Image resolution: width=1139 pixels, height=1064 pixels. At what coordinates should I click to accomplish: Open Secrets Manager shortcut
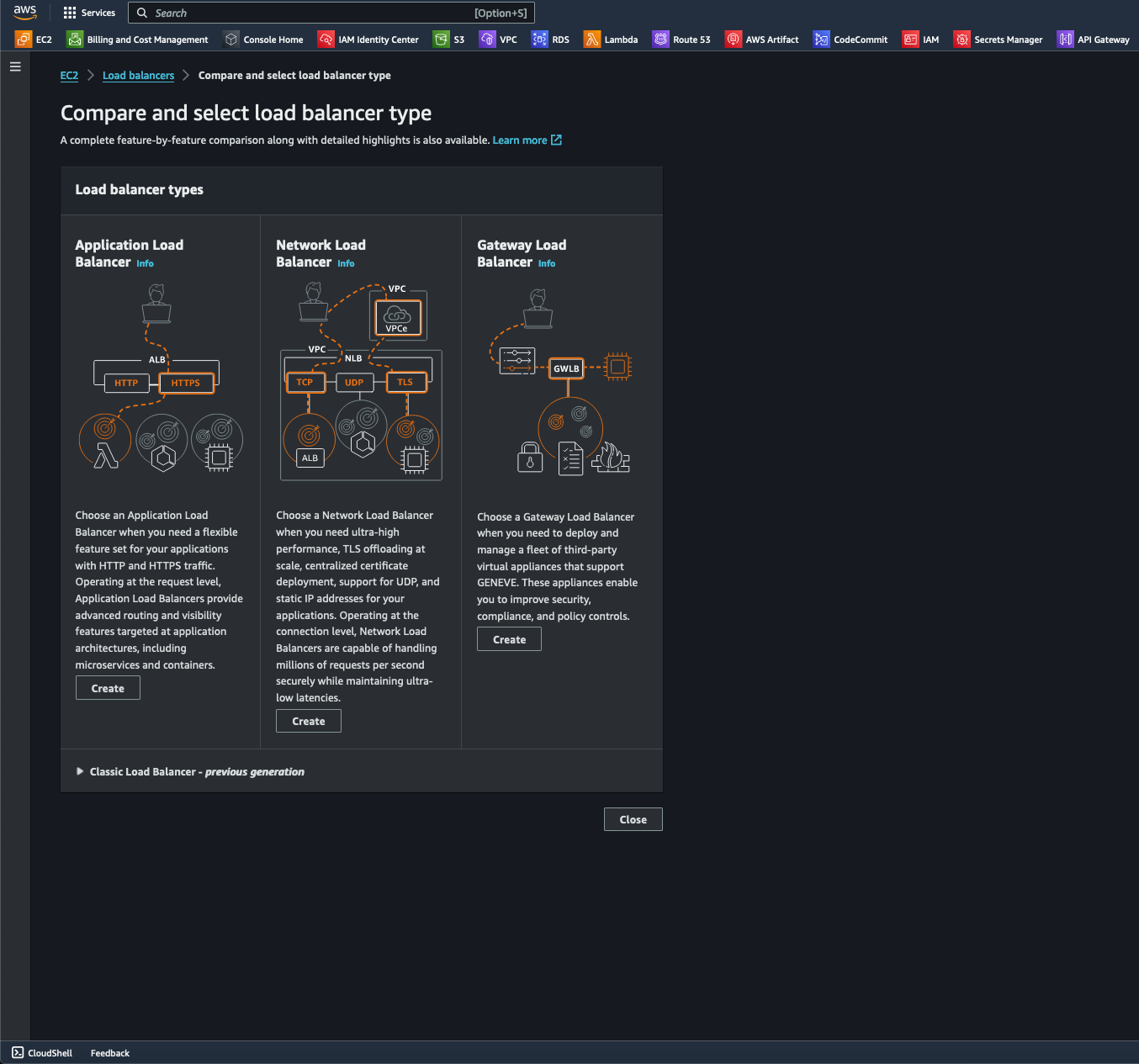(x=998, y=40)
